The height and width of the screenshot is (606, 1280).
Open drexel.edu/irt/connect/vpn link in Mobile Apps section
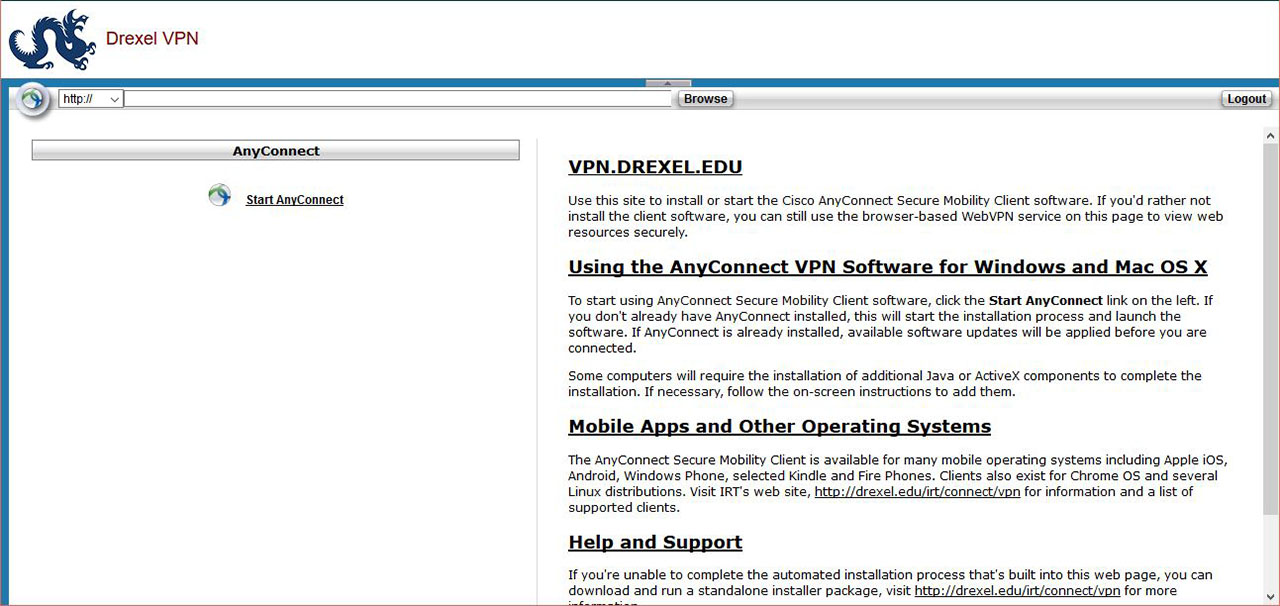[x=917, y=492]
